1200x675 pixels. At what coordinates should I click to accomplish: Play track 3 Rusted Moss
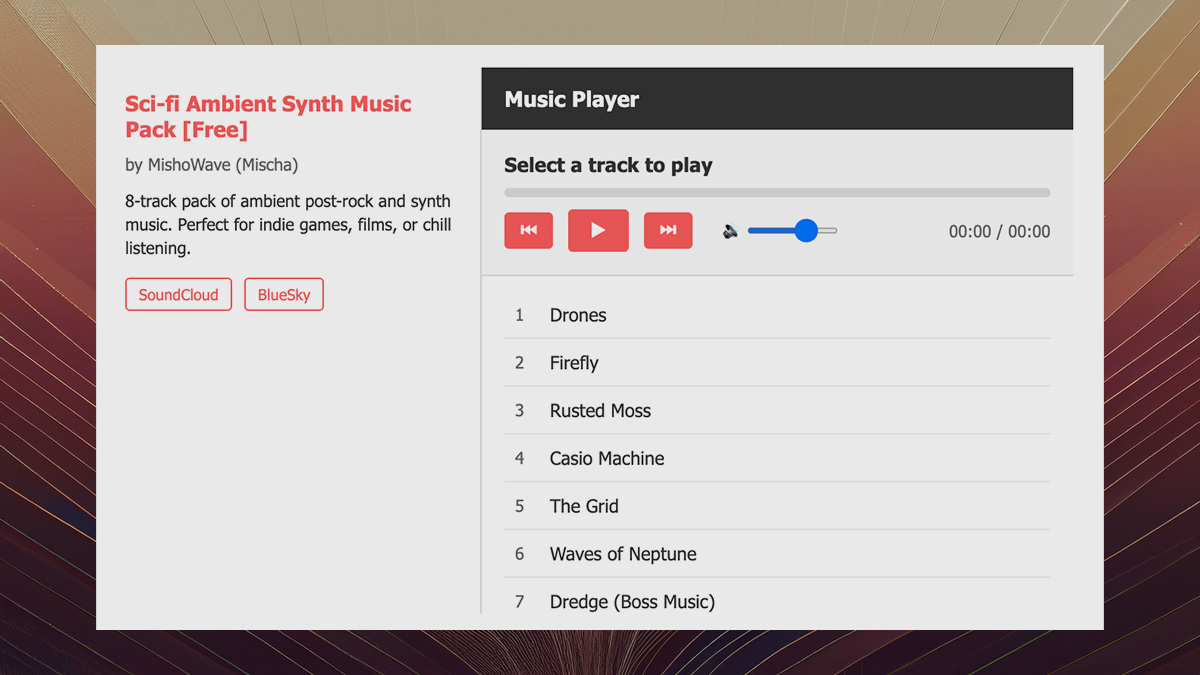600,411
